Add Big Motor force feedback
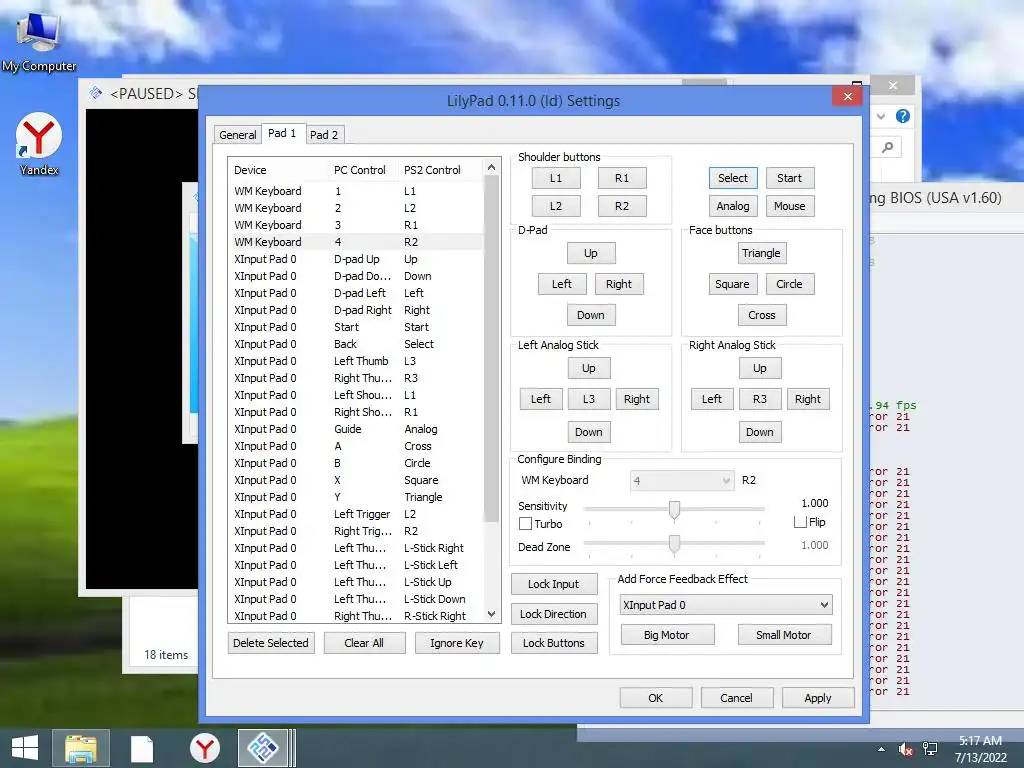The width and height of the screenshot is (1024, 768). pyautogui.click(x=667, y=635)
